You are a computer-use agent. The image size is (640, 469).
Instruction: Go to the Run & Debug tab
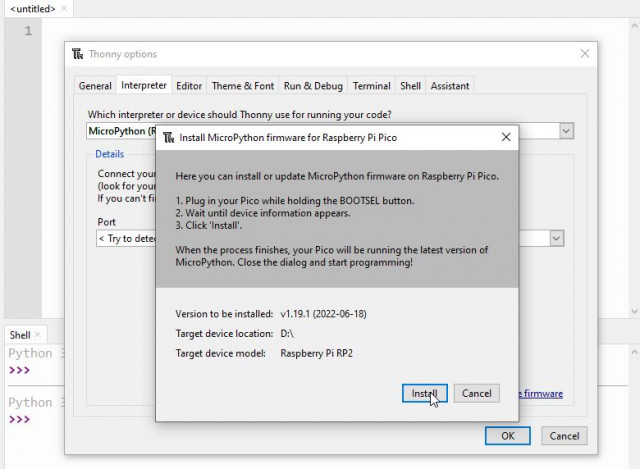313,86
